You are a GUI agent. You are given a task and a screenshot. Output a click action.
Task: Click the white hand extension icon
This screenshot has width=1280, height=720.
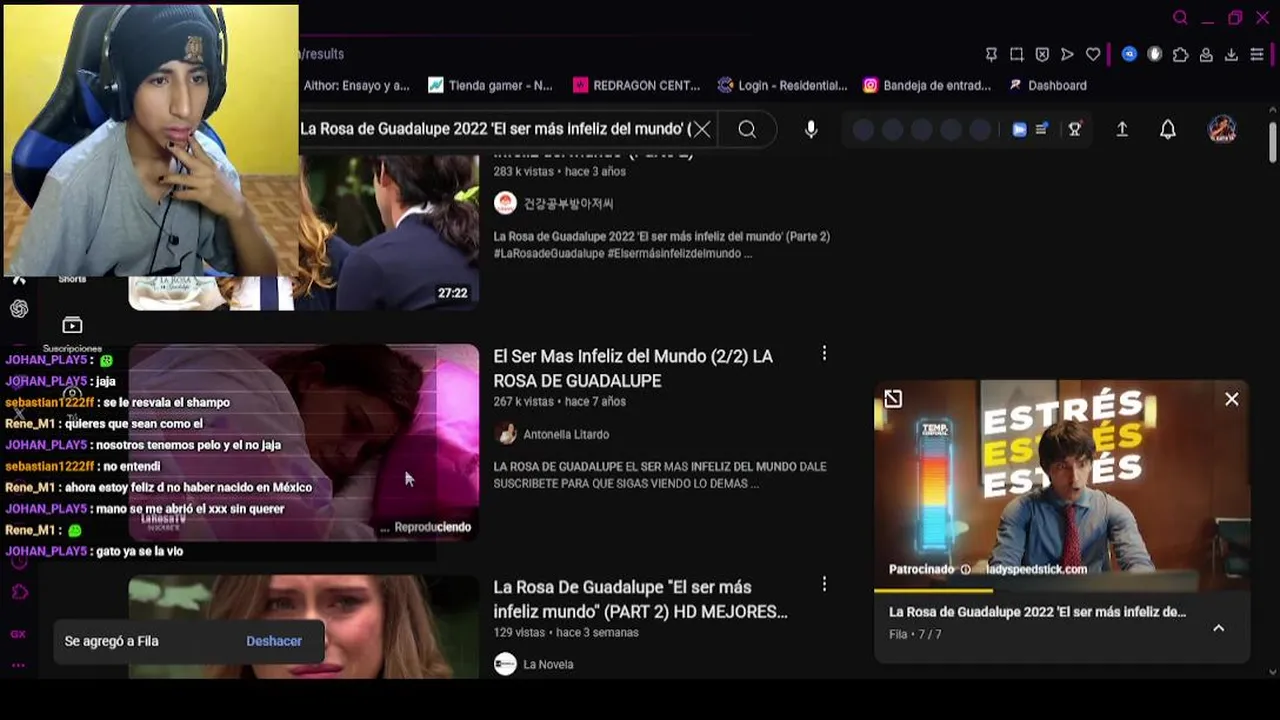point(1155,54)
